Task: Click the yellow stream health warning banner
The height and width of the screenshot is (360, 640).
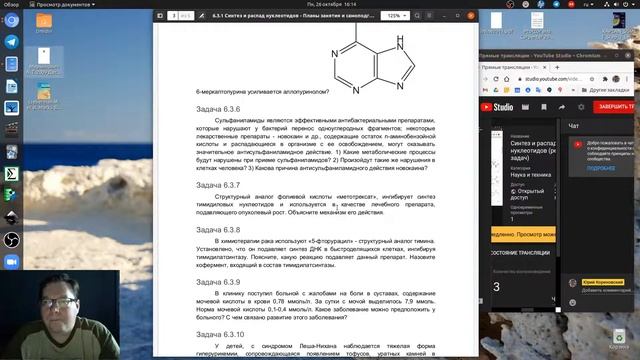Action: [x=523, y=234]
